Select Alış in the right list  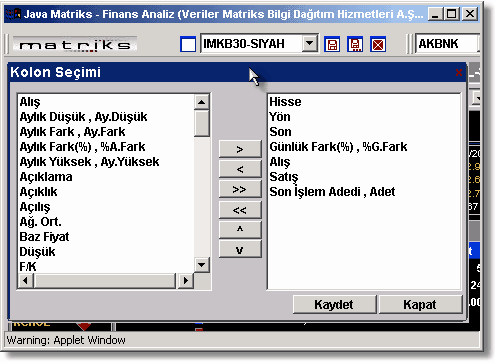(280, 162)
